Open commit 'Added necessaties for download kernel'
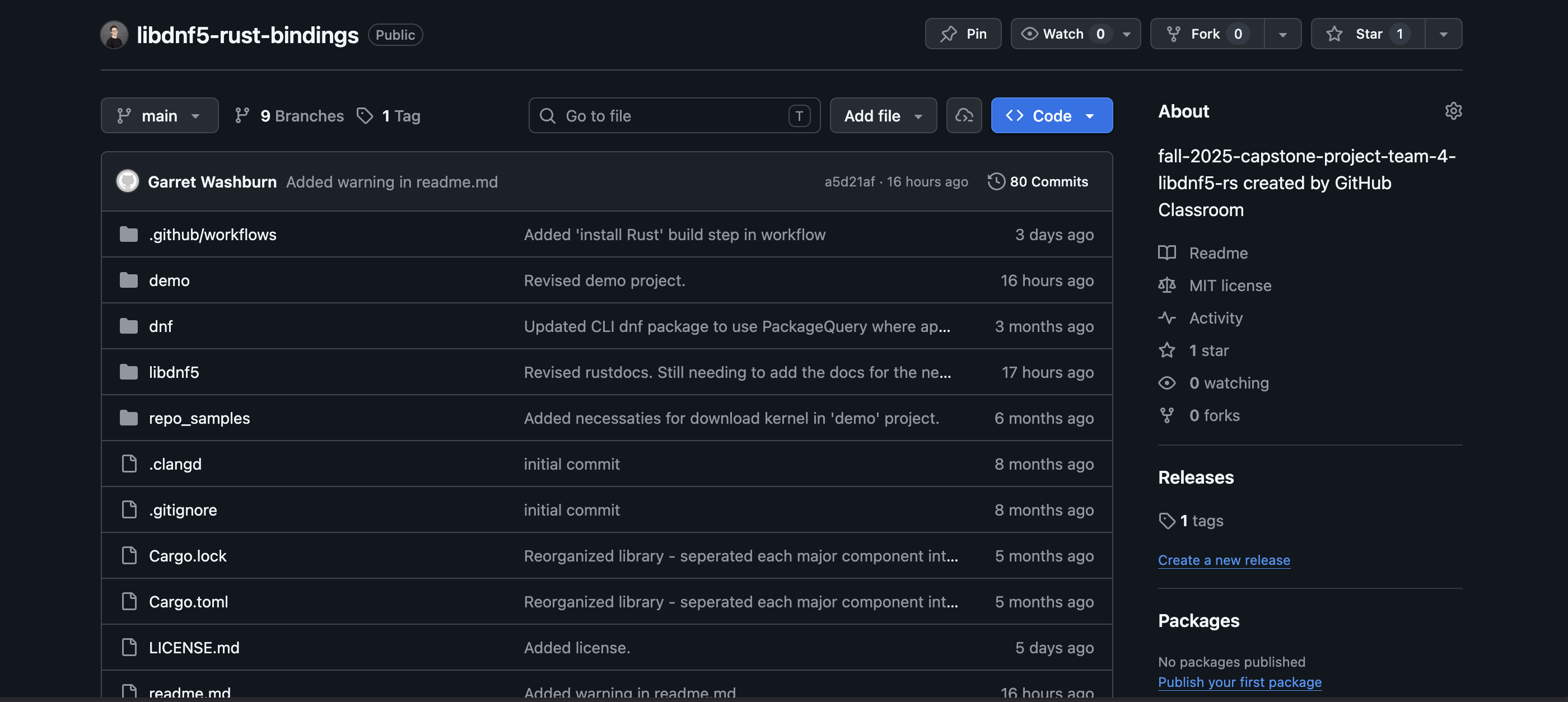The width and height of the screenshot is (1568, 702). pyautogui.click(x=732, y=418)
